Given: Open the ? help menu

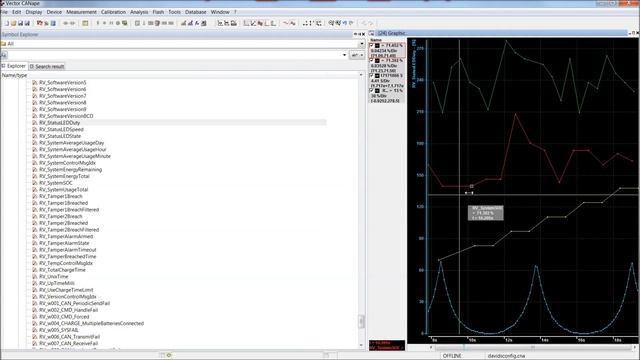Looking at the screenshot, I should point(236,12).
